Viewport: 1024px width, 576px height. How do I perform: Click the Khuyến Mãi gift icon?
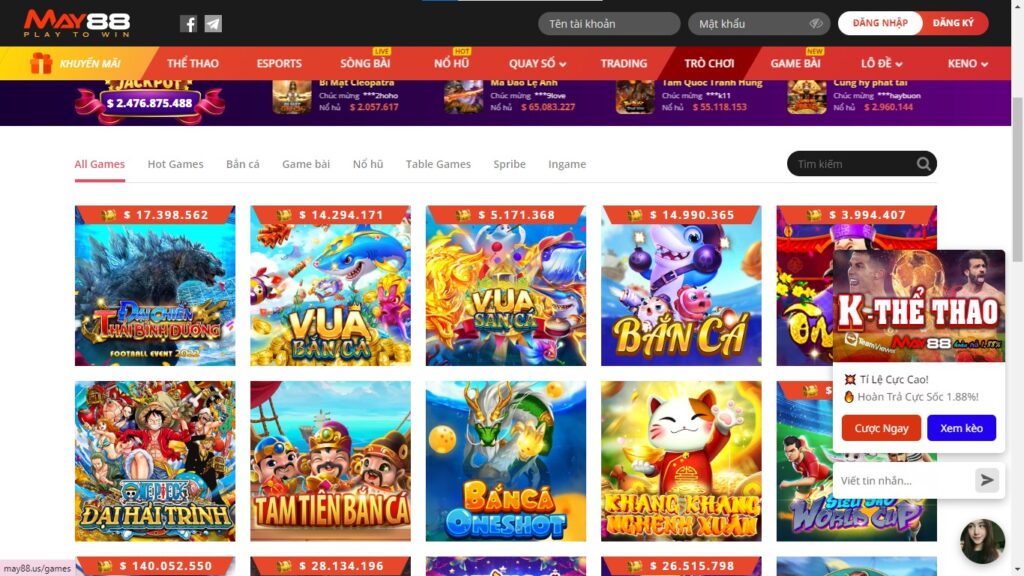[41, 63]
